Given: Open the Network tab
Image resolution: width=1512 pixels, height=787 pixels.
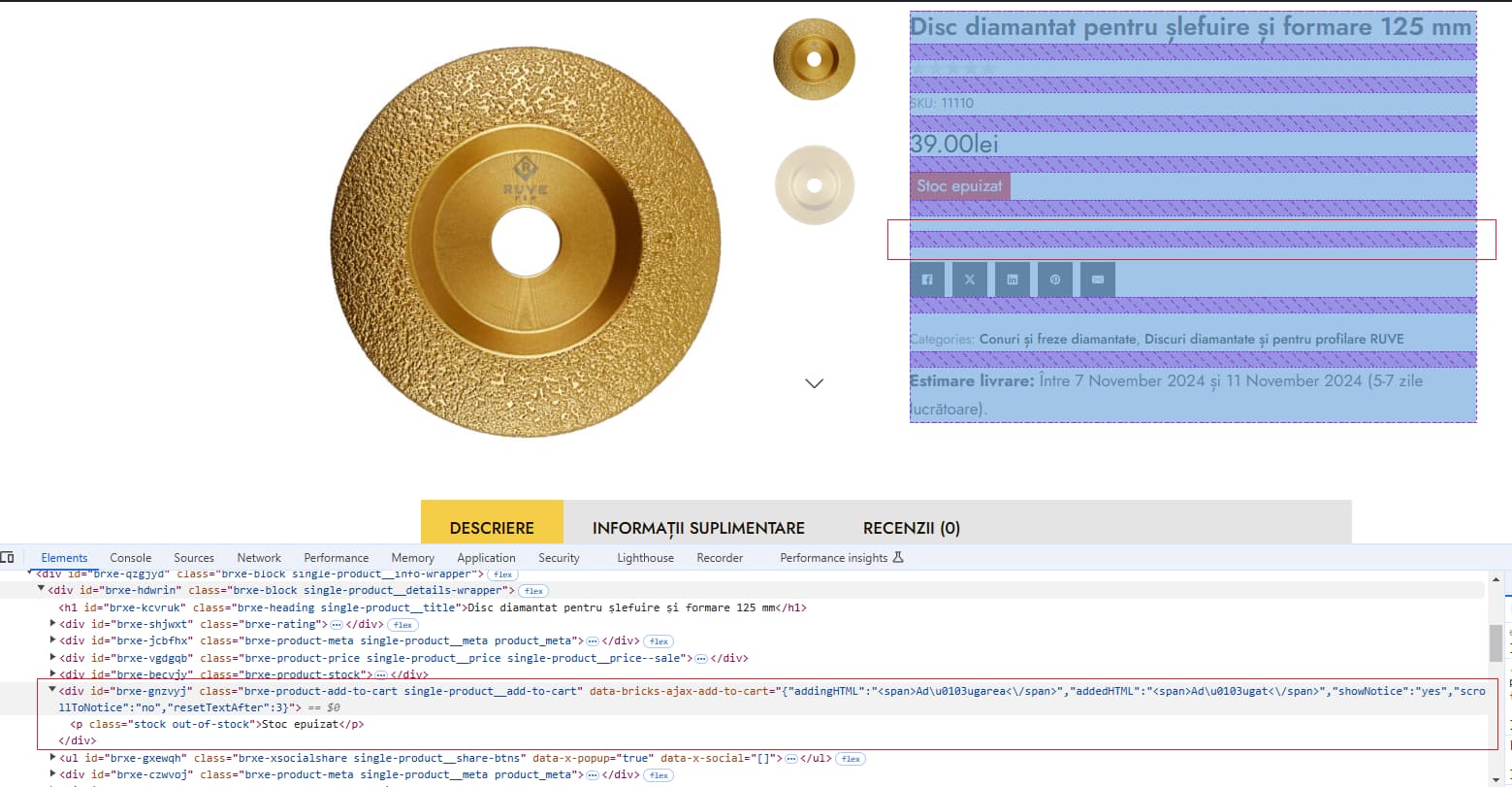Looking at the screenshot, I should [x=259, y=557].
